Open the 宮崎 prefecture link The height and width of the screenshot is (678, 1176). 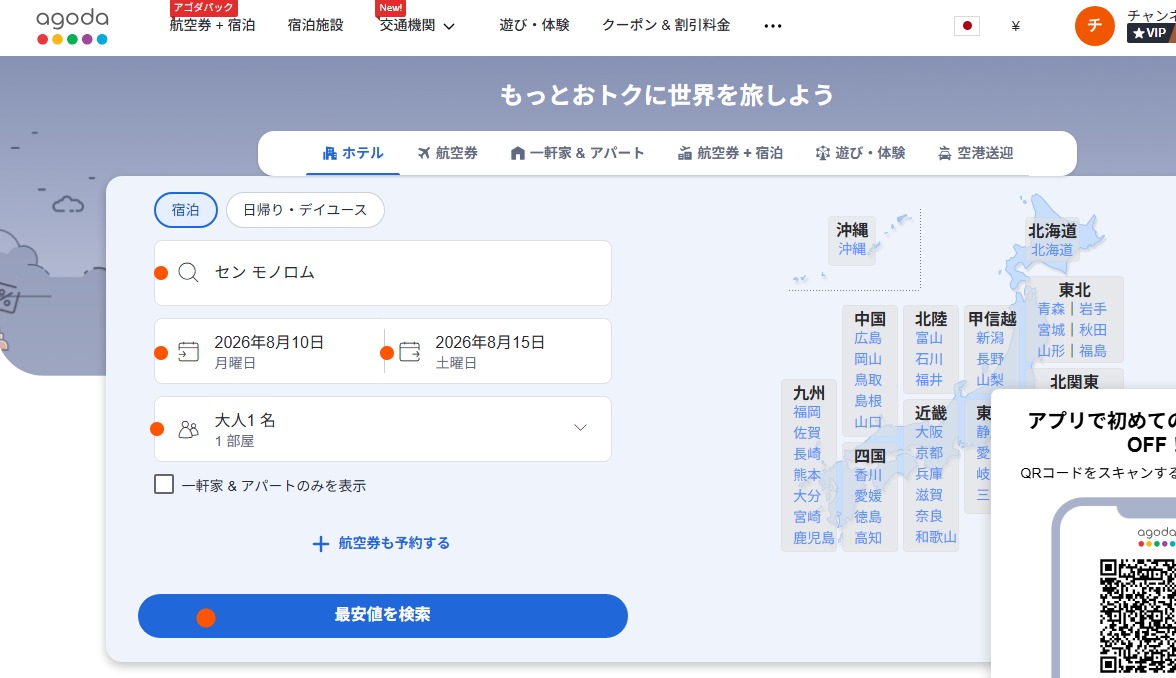807,518
